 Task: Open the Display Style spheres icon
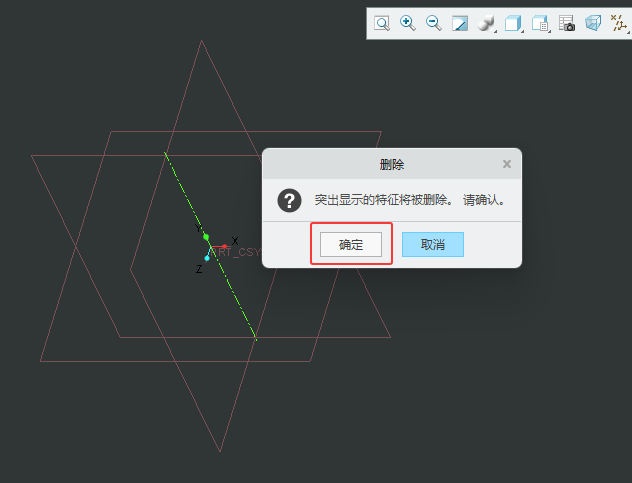pyautogui.click(x=486, y=23)
